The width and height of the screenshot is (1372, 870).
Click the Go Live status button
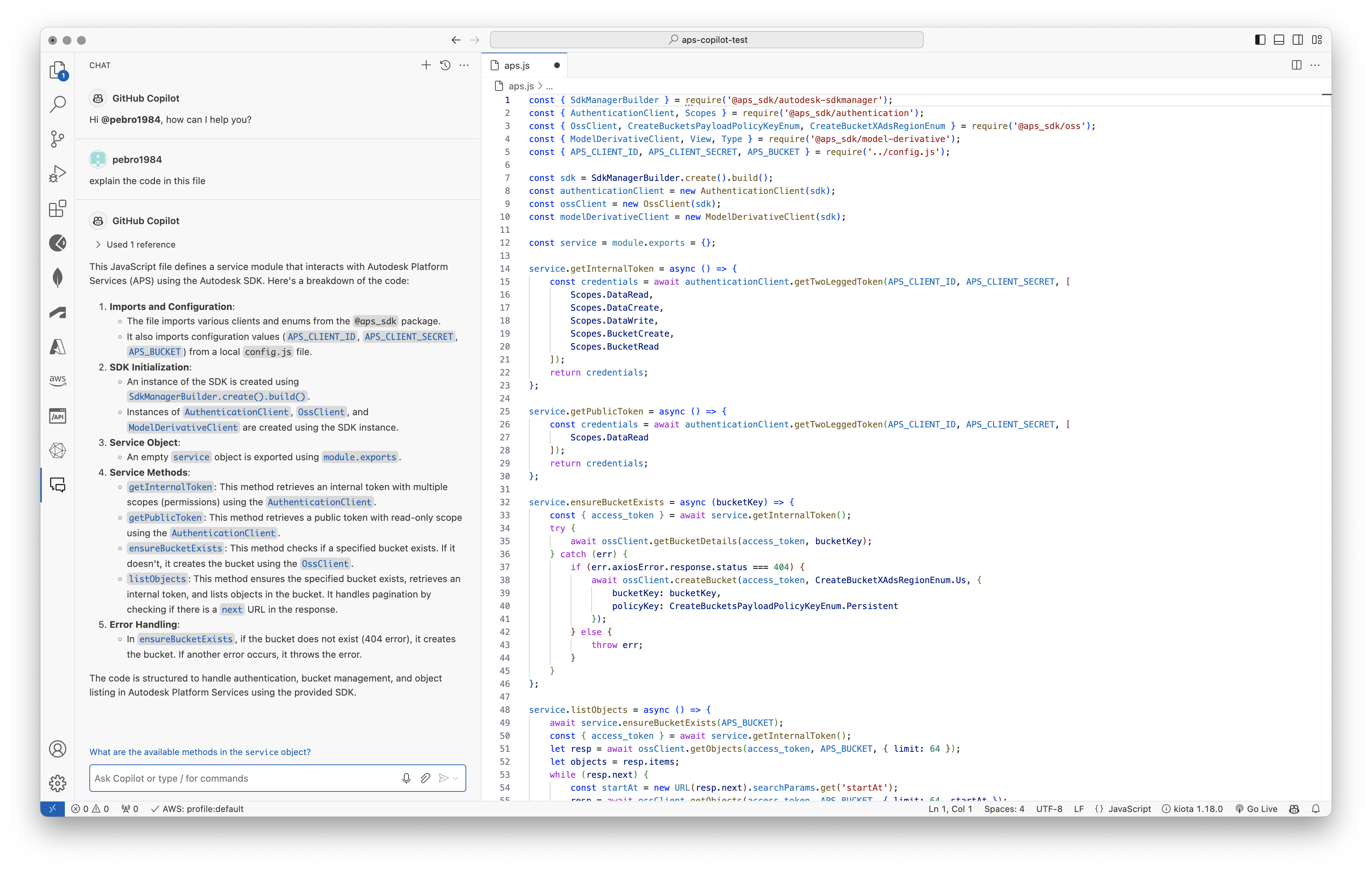click(1256, 809)
